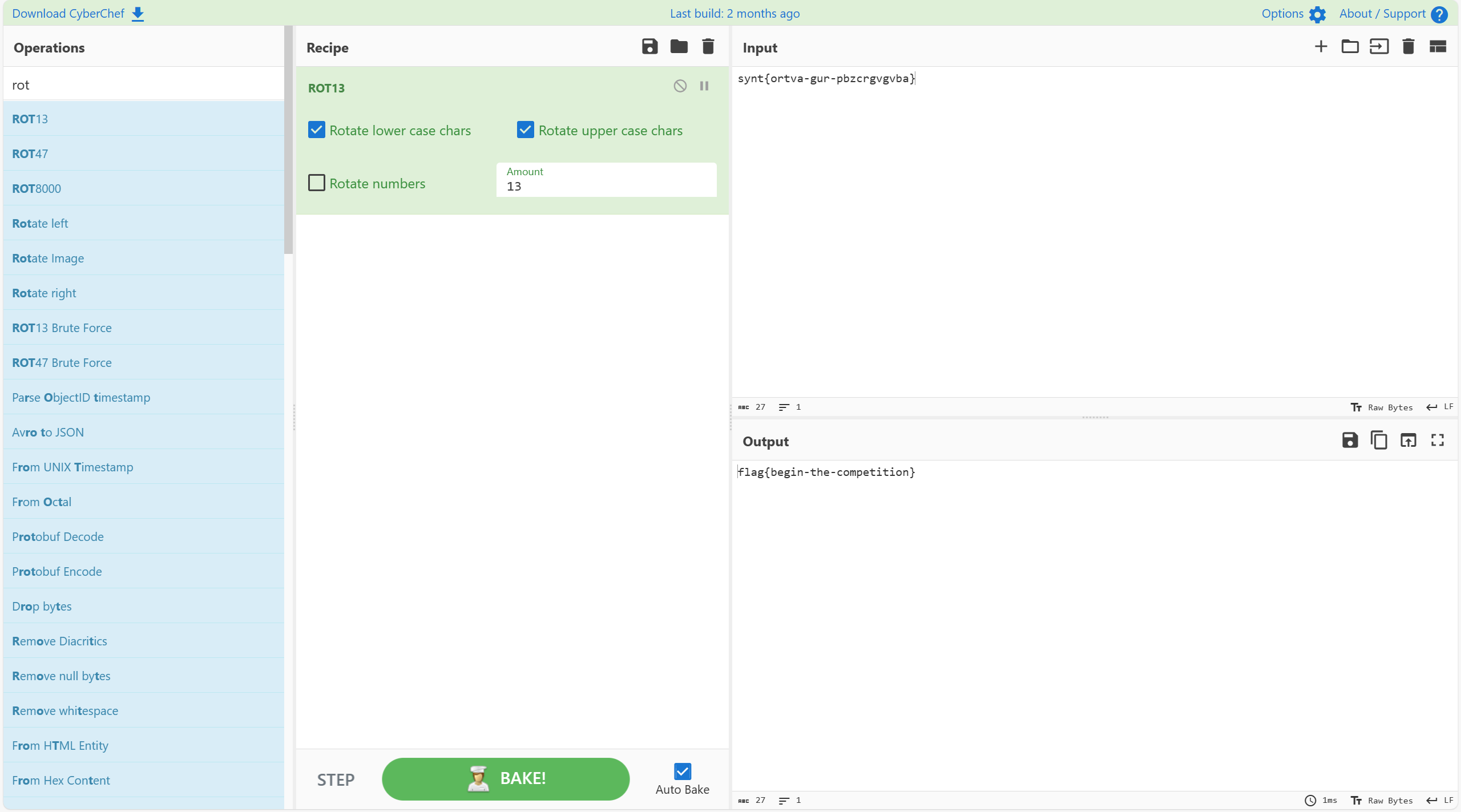Select Remove null bytes operation

tap(143, 676)
